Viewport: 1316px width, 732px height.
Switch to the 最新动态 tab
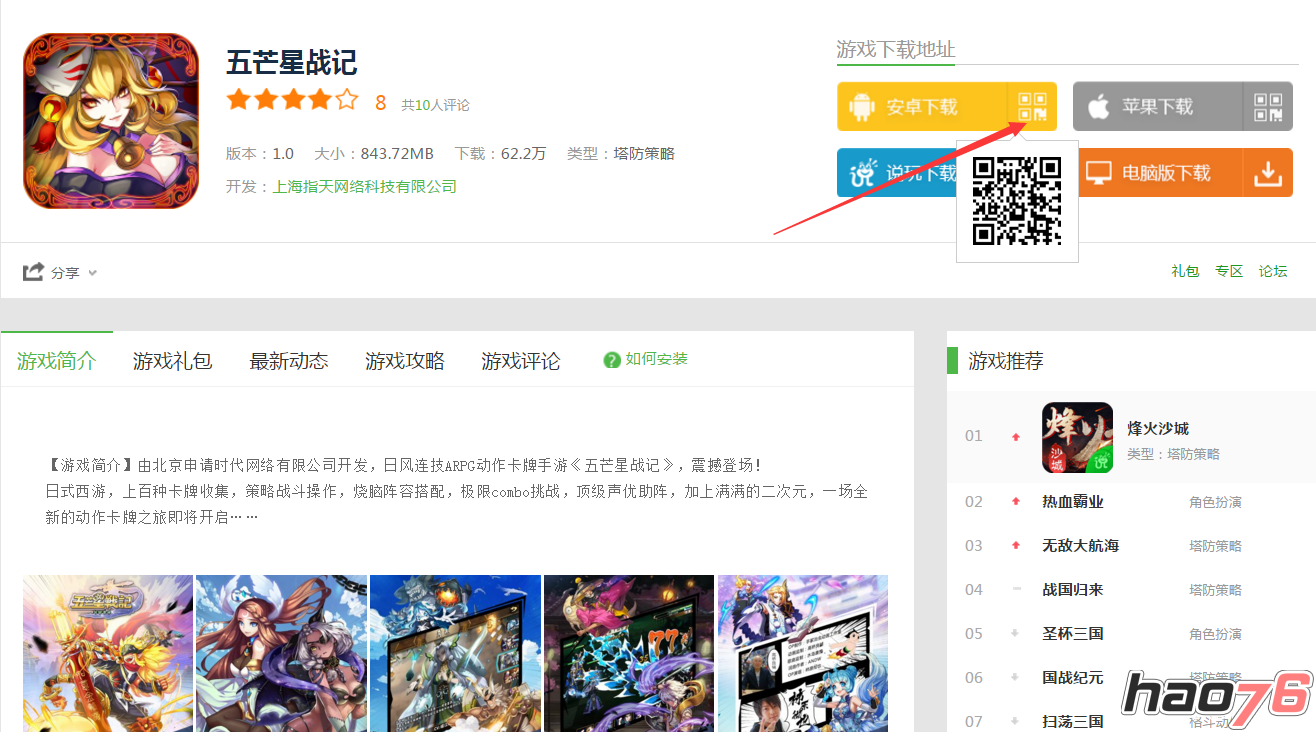coord(289,361)
